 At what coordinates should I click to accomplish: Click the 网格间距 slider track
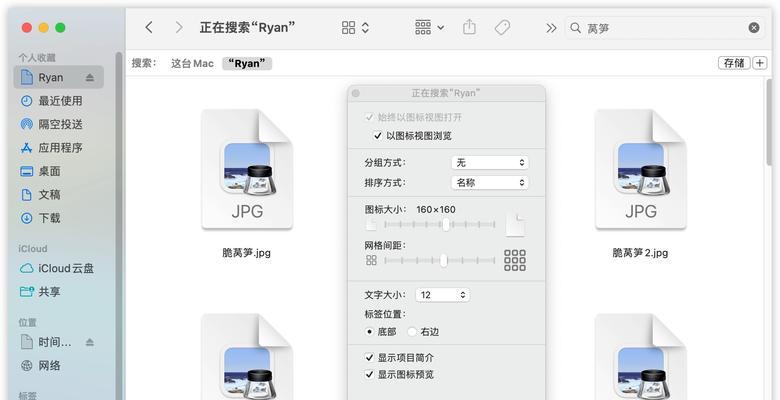(x=440, y=260)
